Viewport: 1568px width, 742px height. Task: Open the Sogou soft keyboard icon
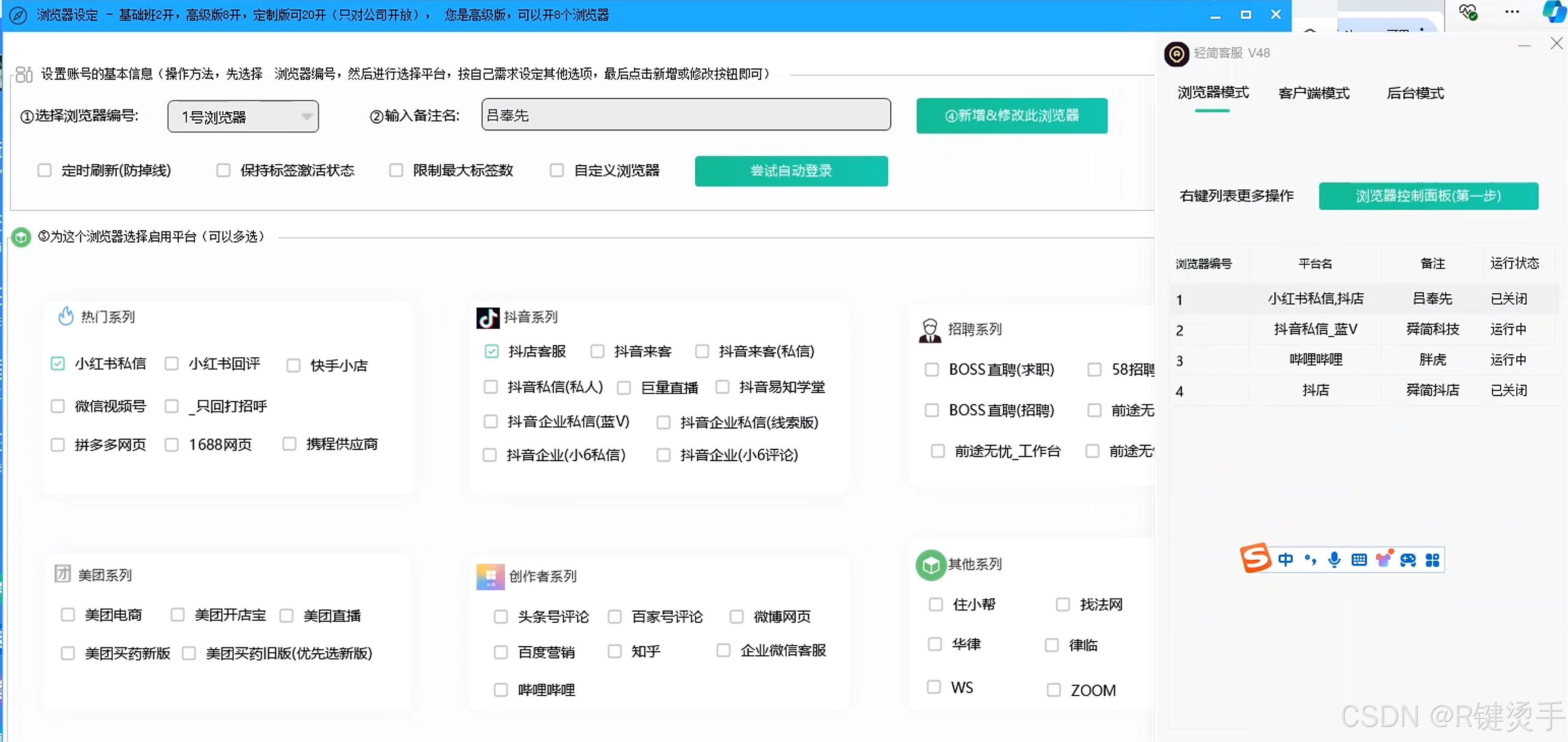coord(1359,559)
